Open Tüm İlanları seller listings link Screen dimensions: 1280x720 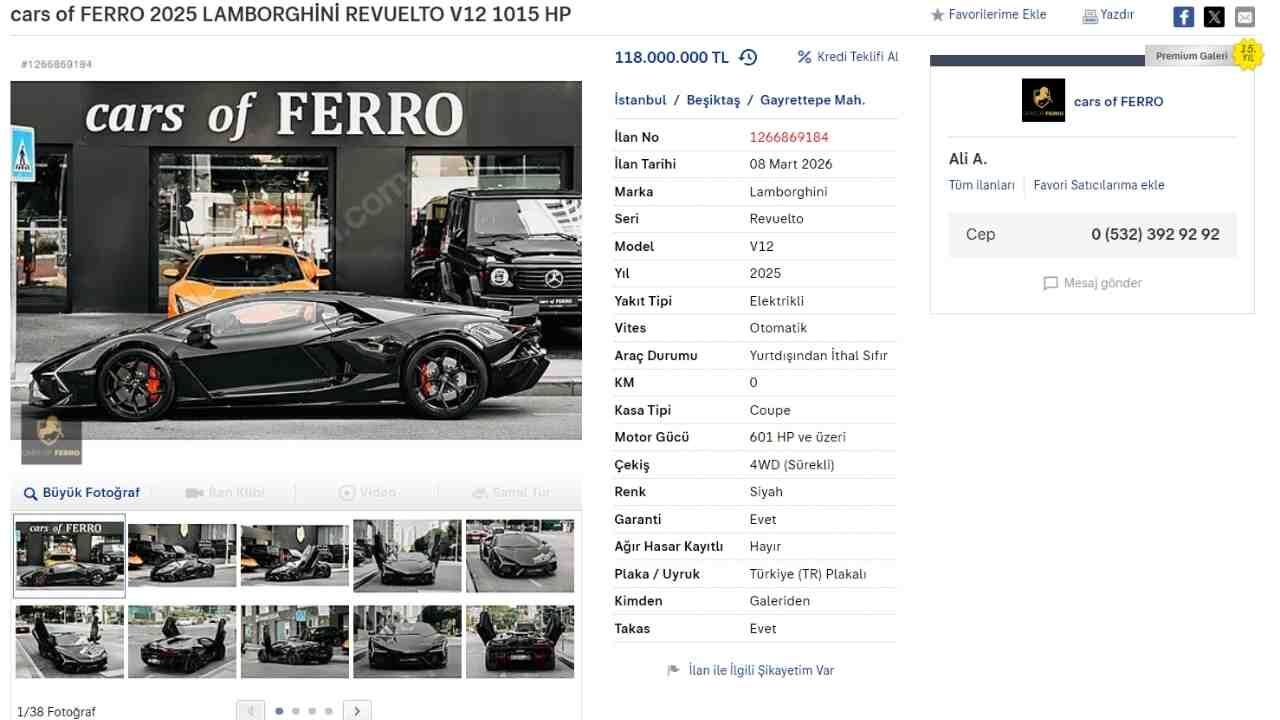coord(982,185)
